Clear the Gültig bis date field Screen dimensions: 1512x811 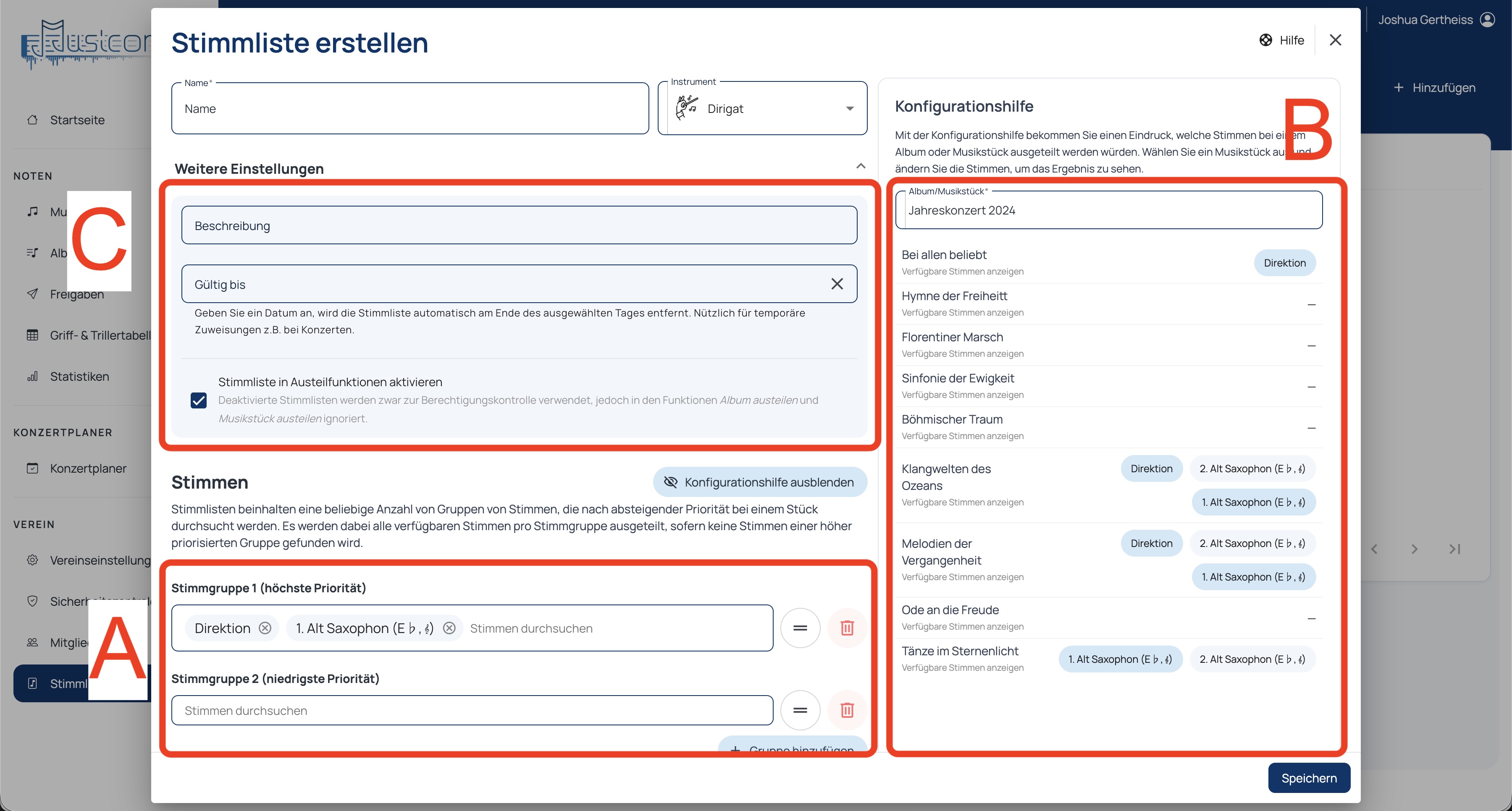click(836, 284)
